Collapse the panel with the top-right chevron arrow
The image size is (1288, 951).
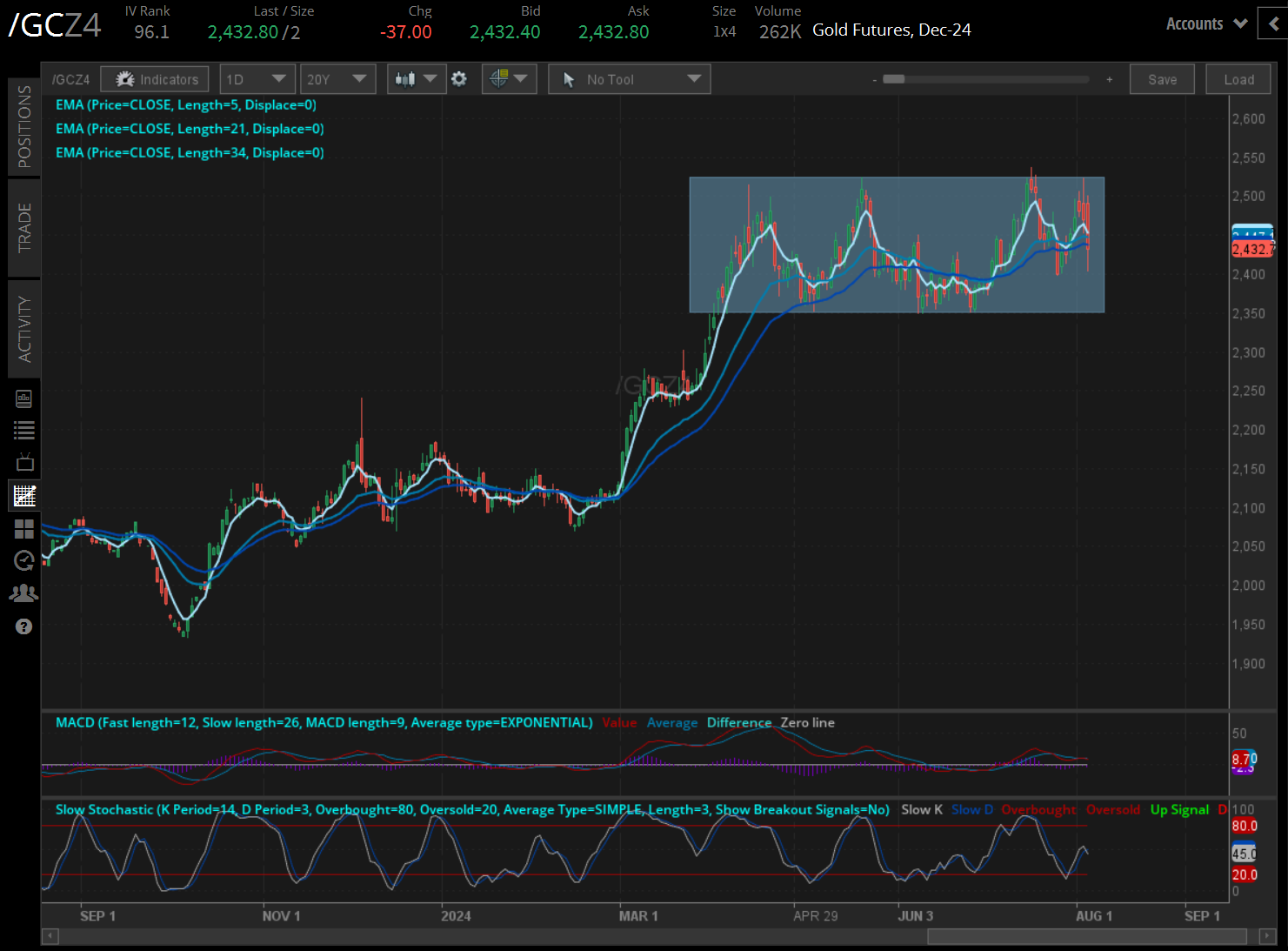pyautogui.click(x=1274, y=23)
